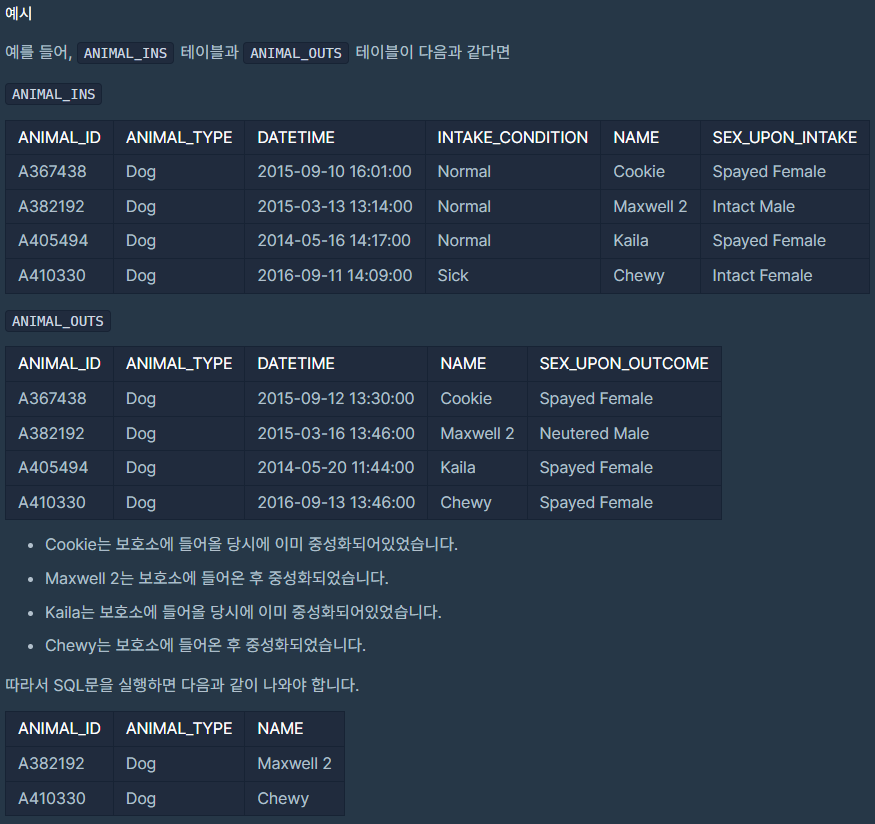Screen dimensions: 875x824
Task: Click the Neutered Male cell
Action: pos(594,433)
